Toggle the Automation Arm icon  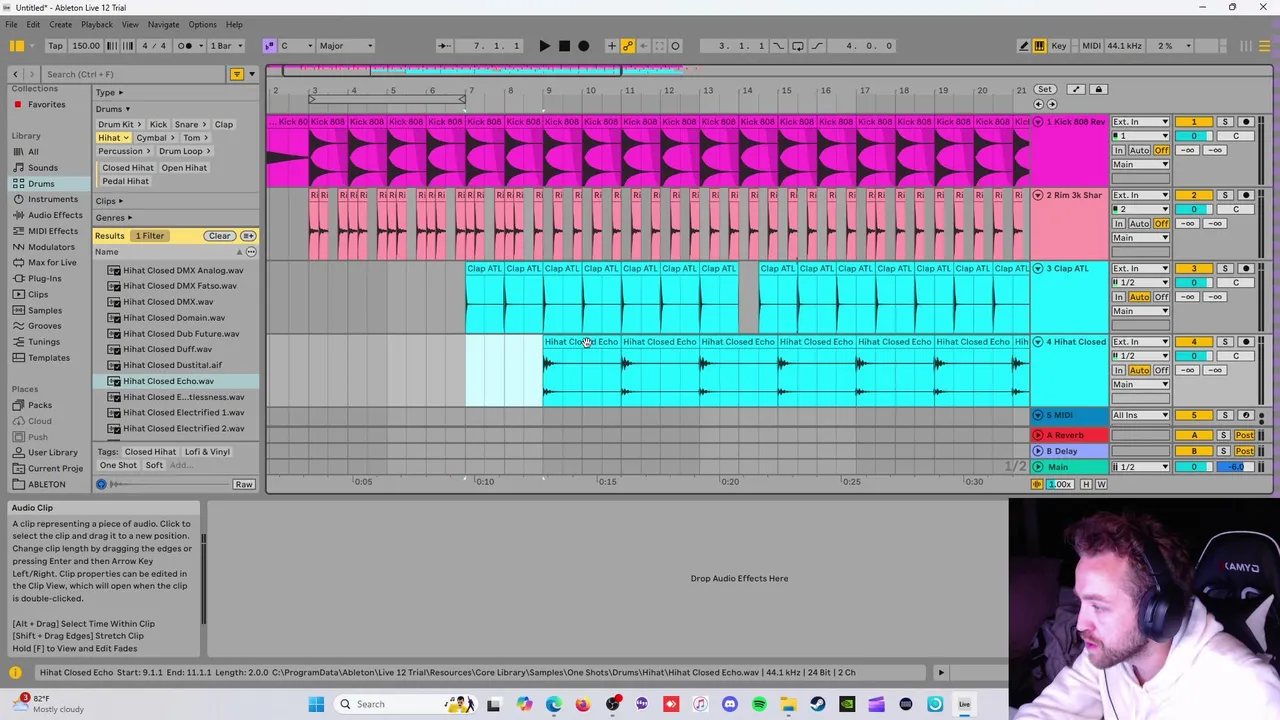628,46
